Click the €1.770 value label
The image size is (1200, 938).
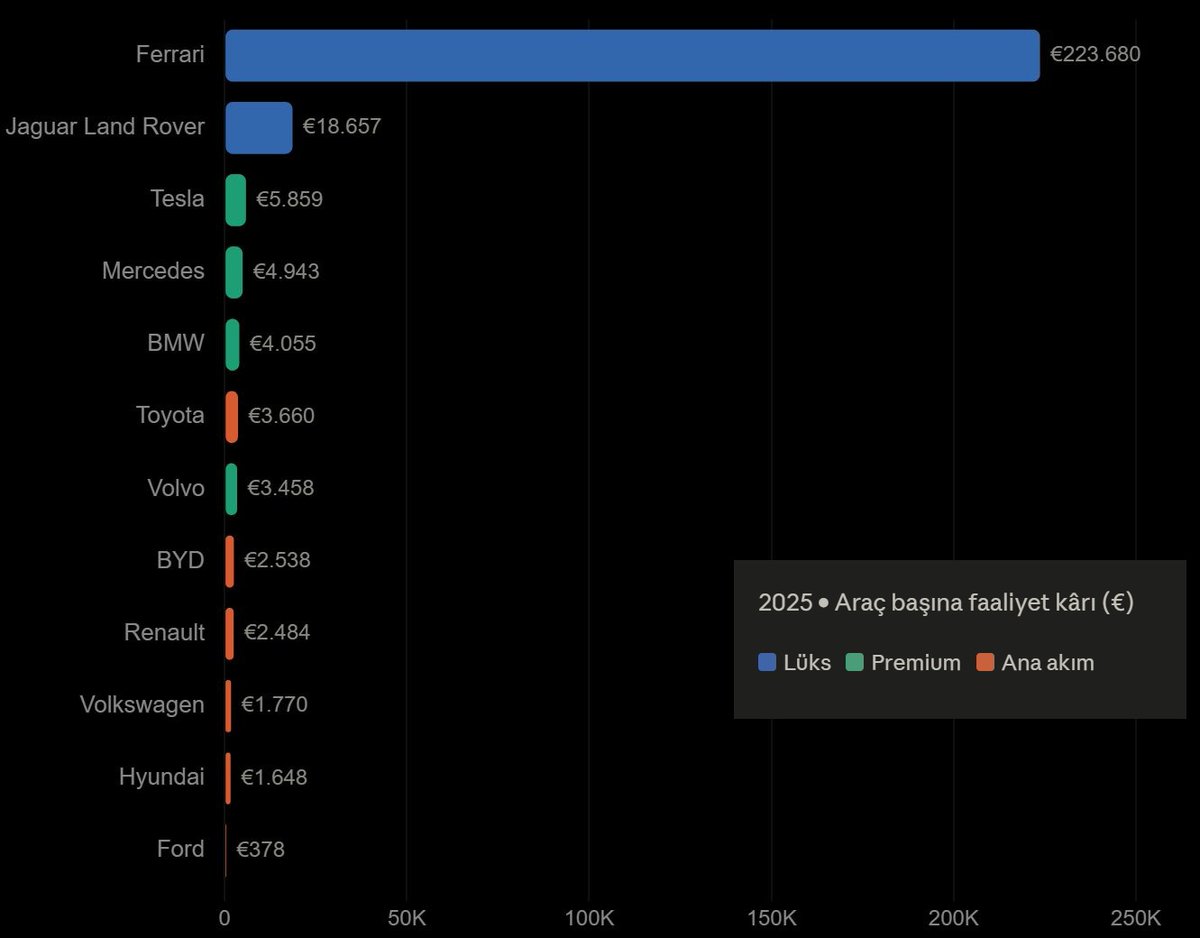(274, 705)
